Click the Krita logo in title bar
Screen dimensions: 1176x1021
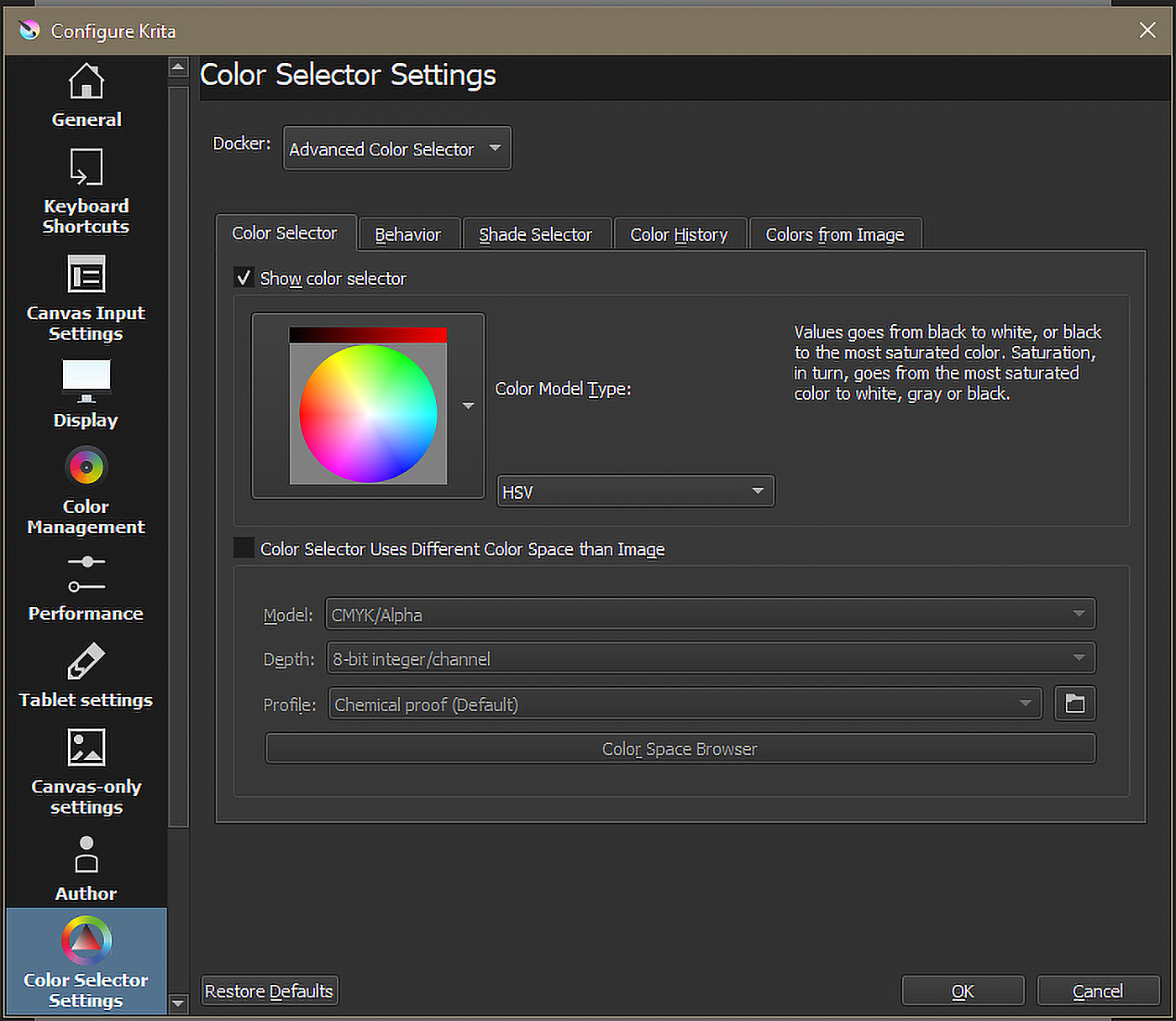pos(29,30)
